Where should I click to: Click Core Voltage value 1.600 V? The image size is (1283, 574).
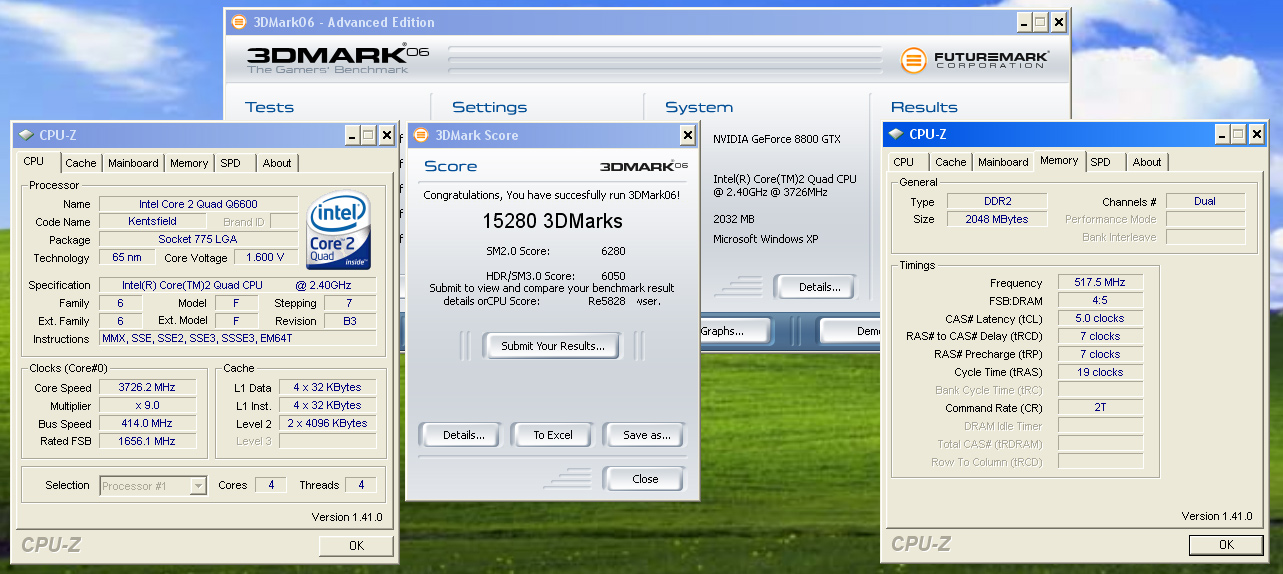tap(266, 258)
